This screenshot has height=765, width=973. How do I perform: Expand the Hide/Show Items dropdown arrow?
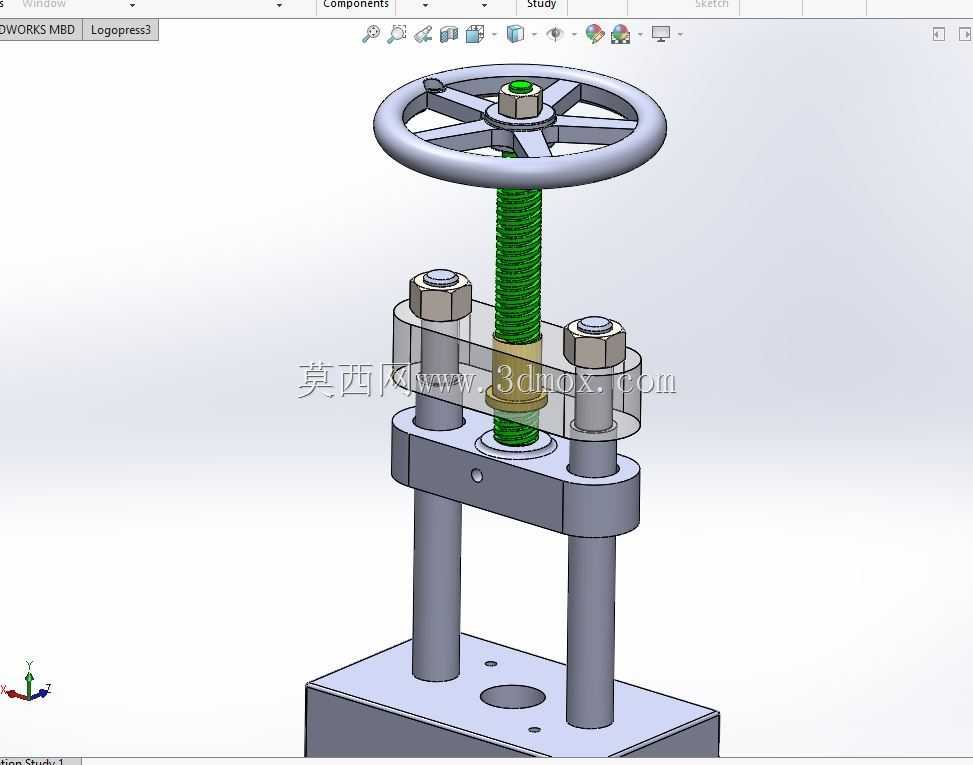pyautogui.click(x=574, y=34)
